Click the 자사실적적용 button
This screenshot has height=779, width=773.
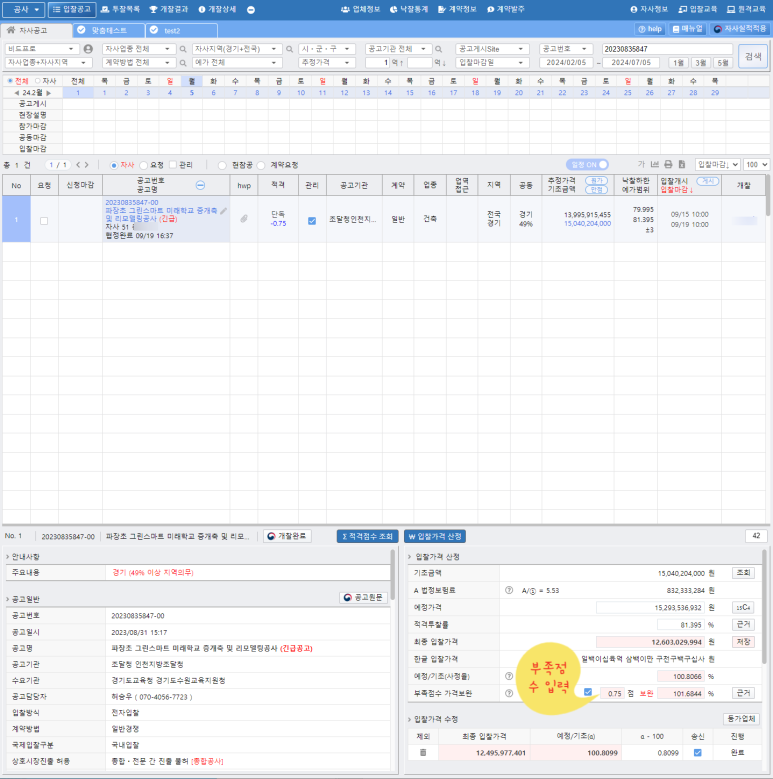740,29
